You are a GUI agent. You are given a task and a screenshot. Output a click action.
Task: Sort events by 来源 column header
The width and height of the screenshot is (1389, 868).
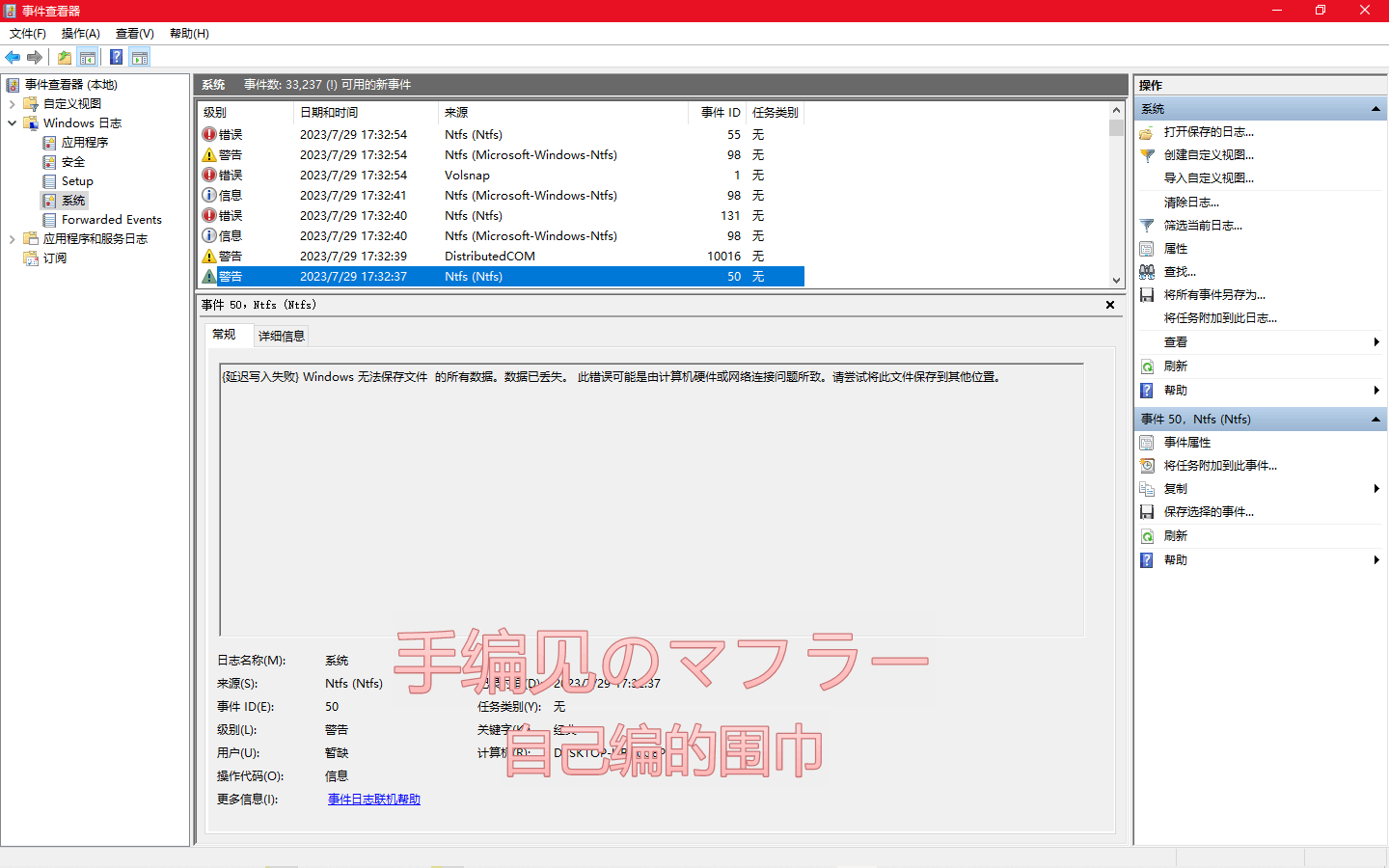563,113
